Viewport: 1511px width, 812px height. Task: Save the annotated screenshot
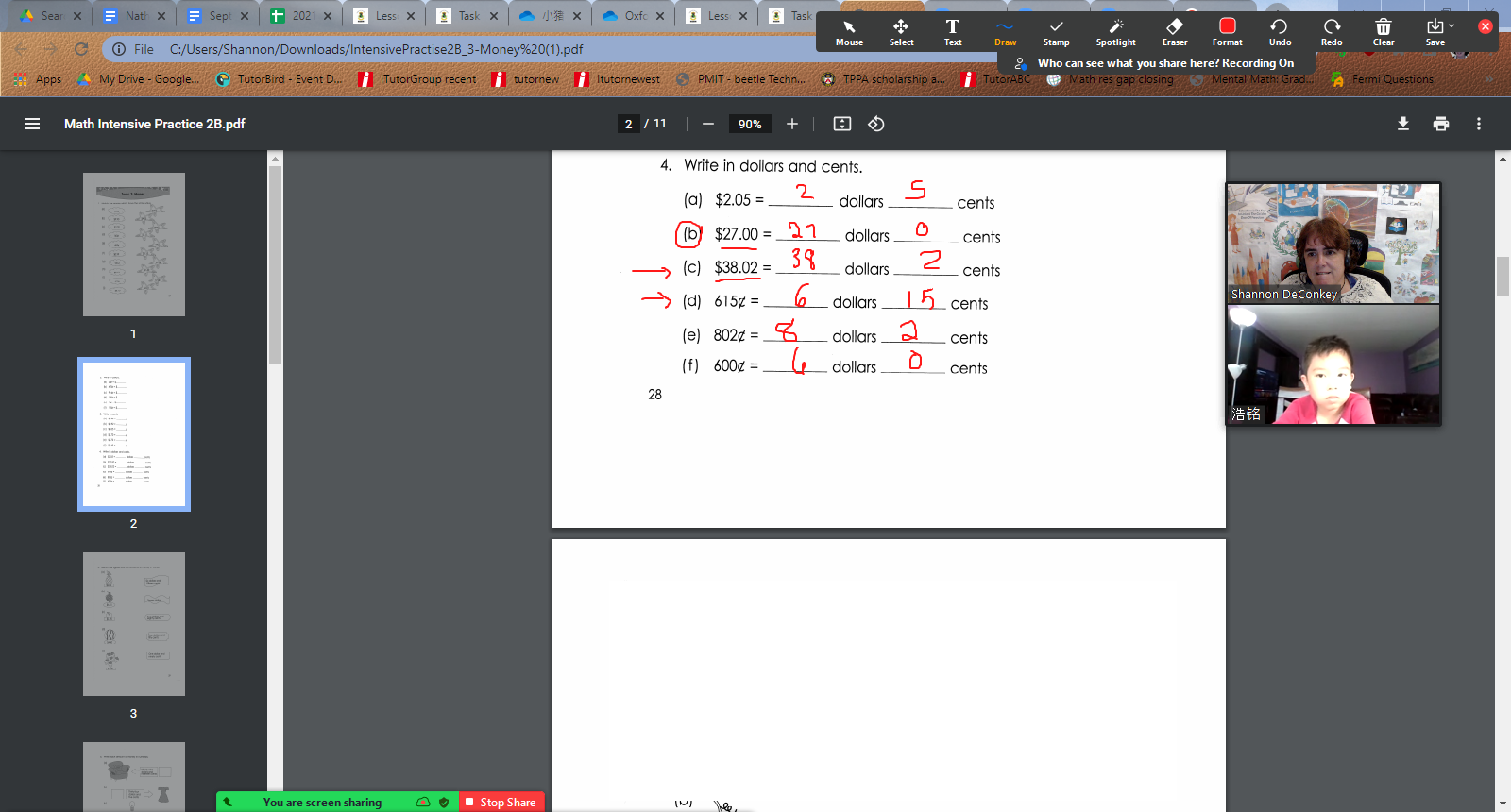pos(1435,32)
